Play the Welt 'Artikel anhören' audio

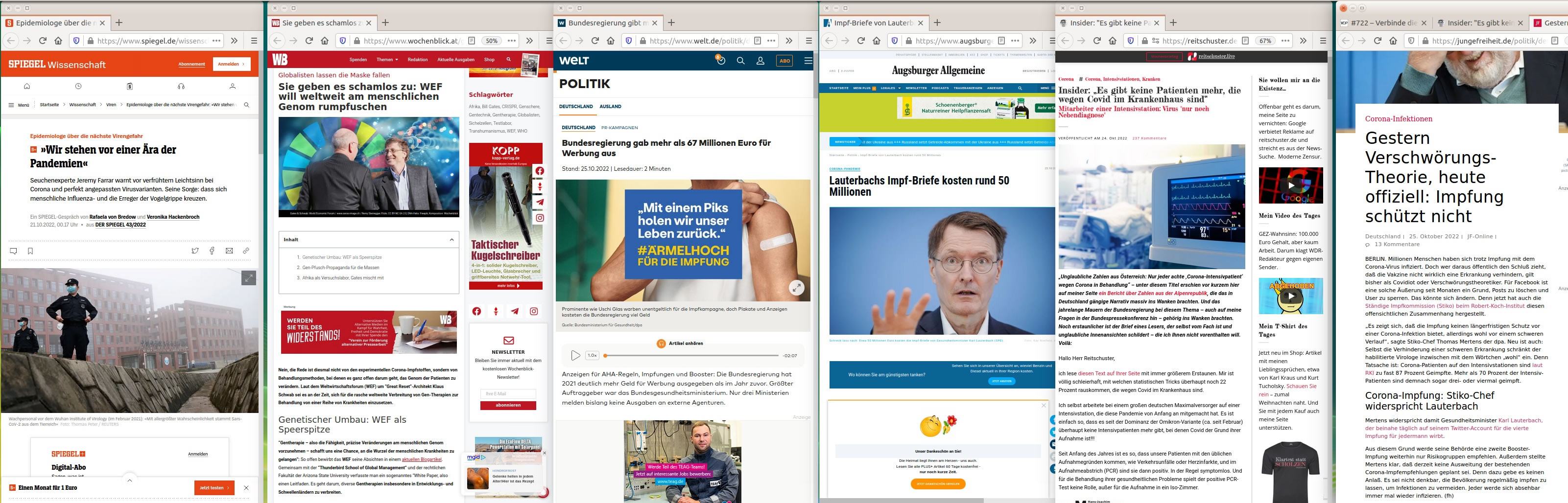point(575,355)
